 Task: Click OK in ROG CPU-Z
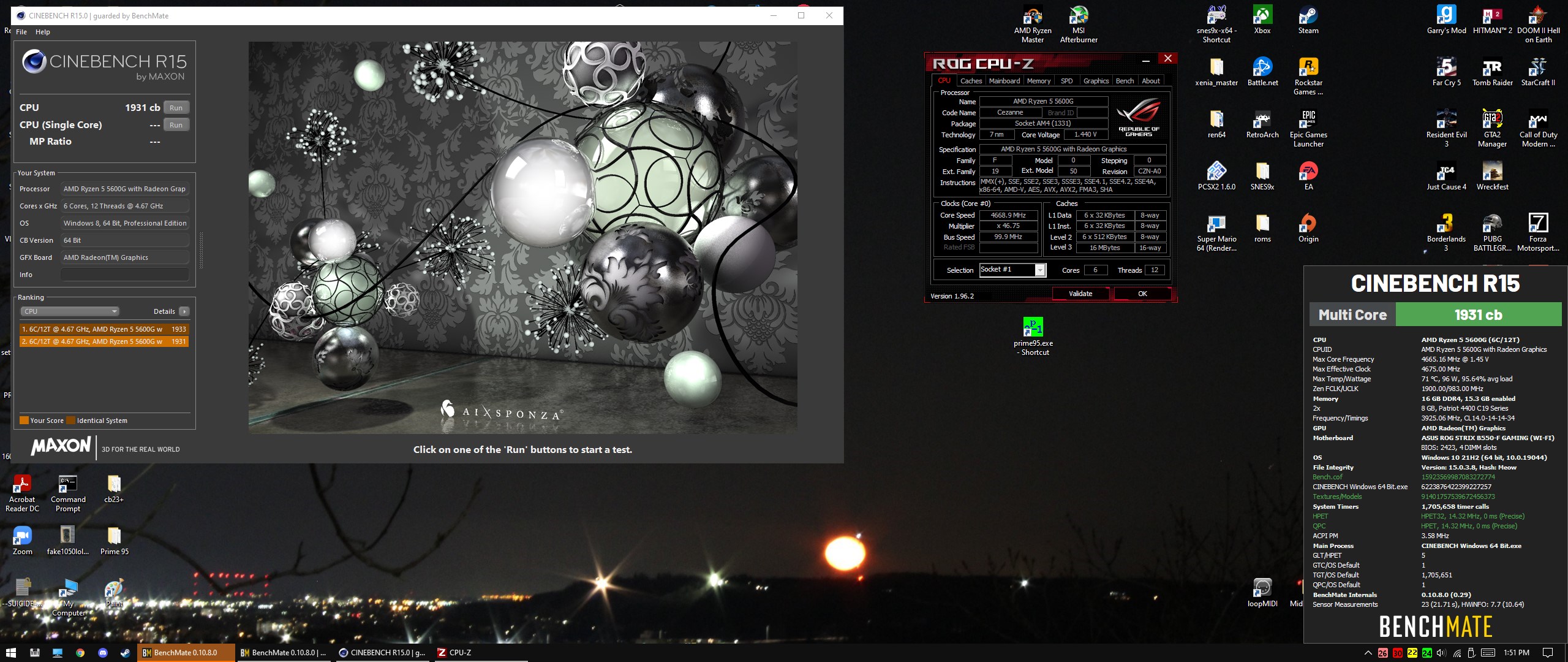point(1142,294)
